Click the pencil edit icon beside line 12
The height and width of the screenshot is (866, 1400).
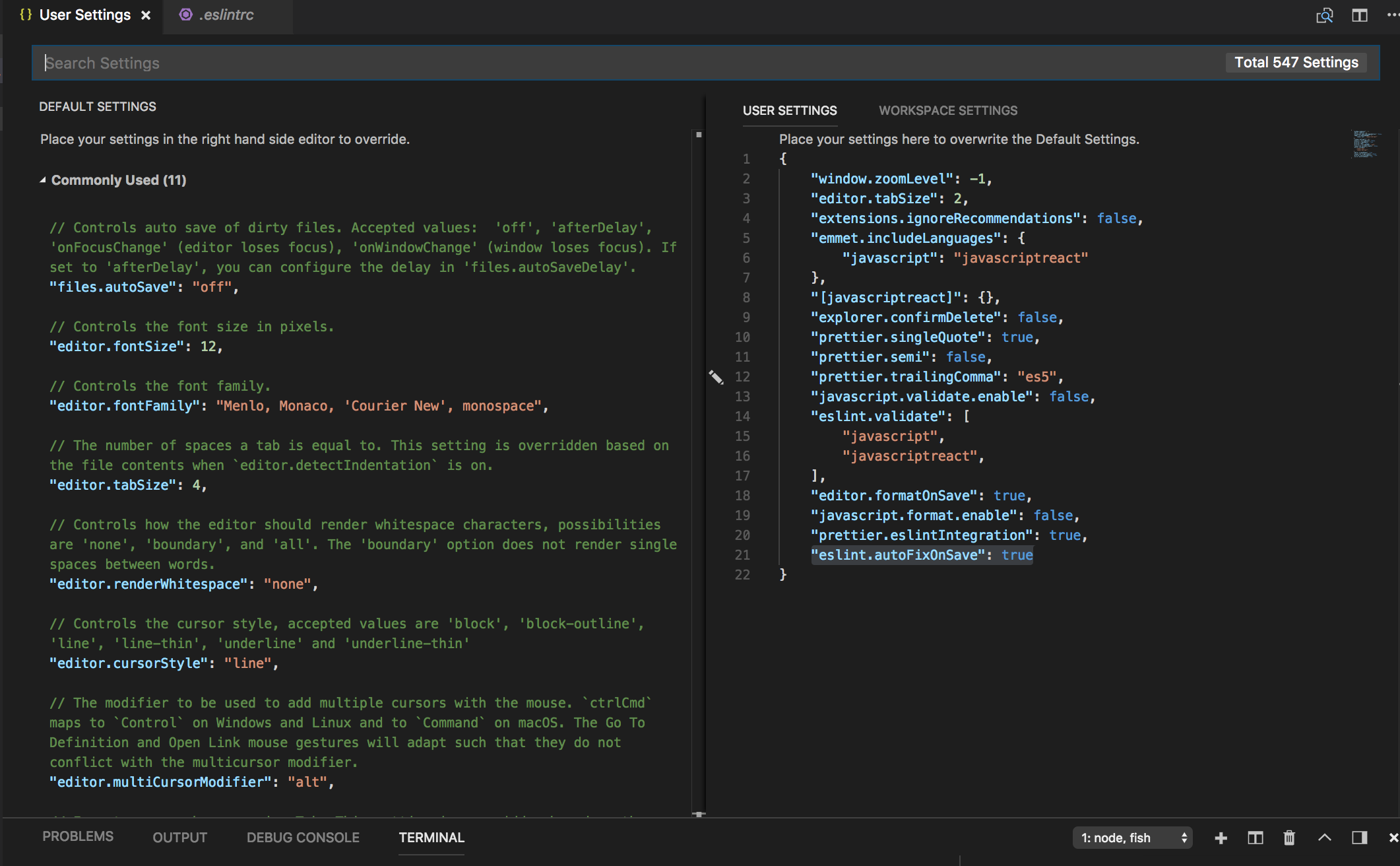pos(716,377)
